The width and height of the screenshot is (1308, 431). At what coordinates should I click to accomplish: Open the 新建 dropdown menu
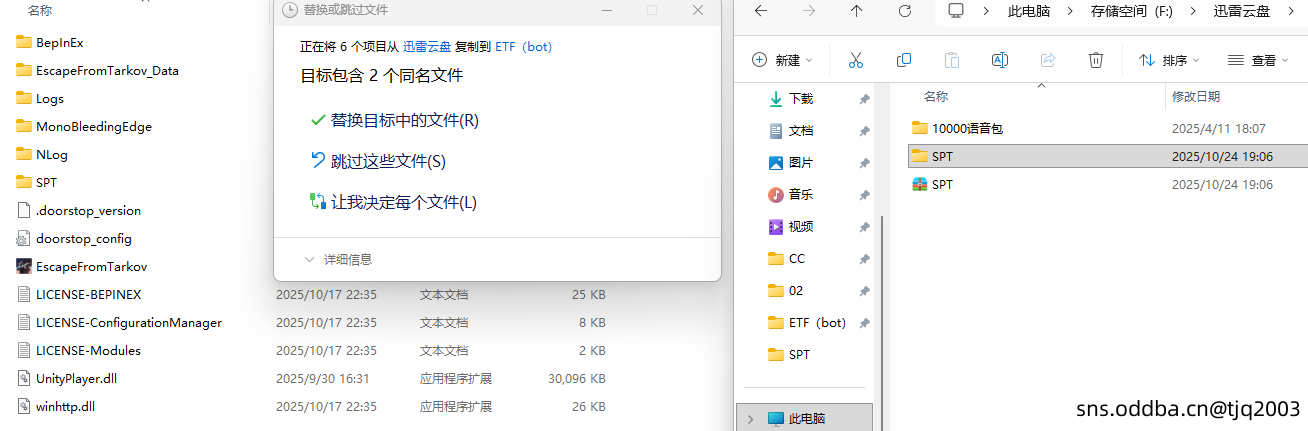[x=782, y=60]
